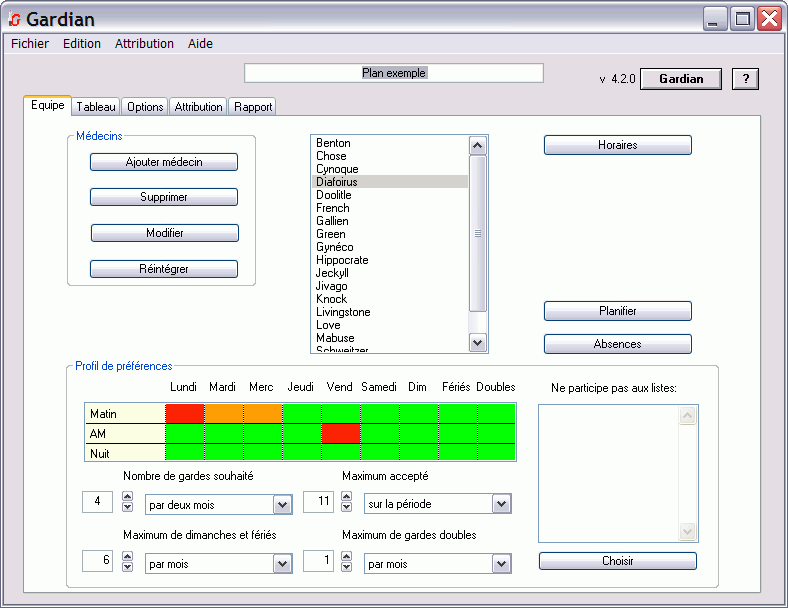This screenshot has height=608, width=788.
Task: Switch to the Attribution tab
Action: 199,107
